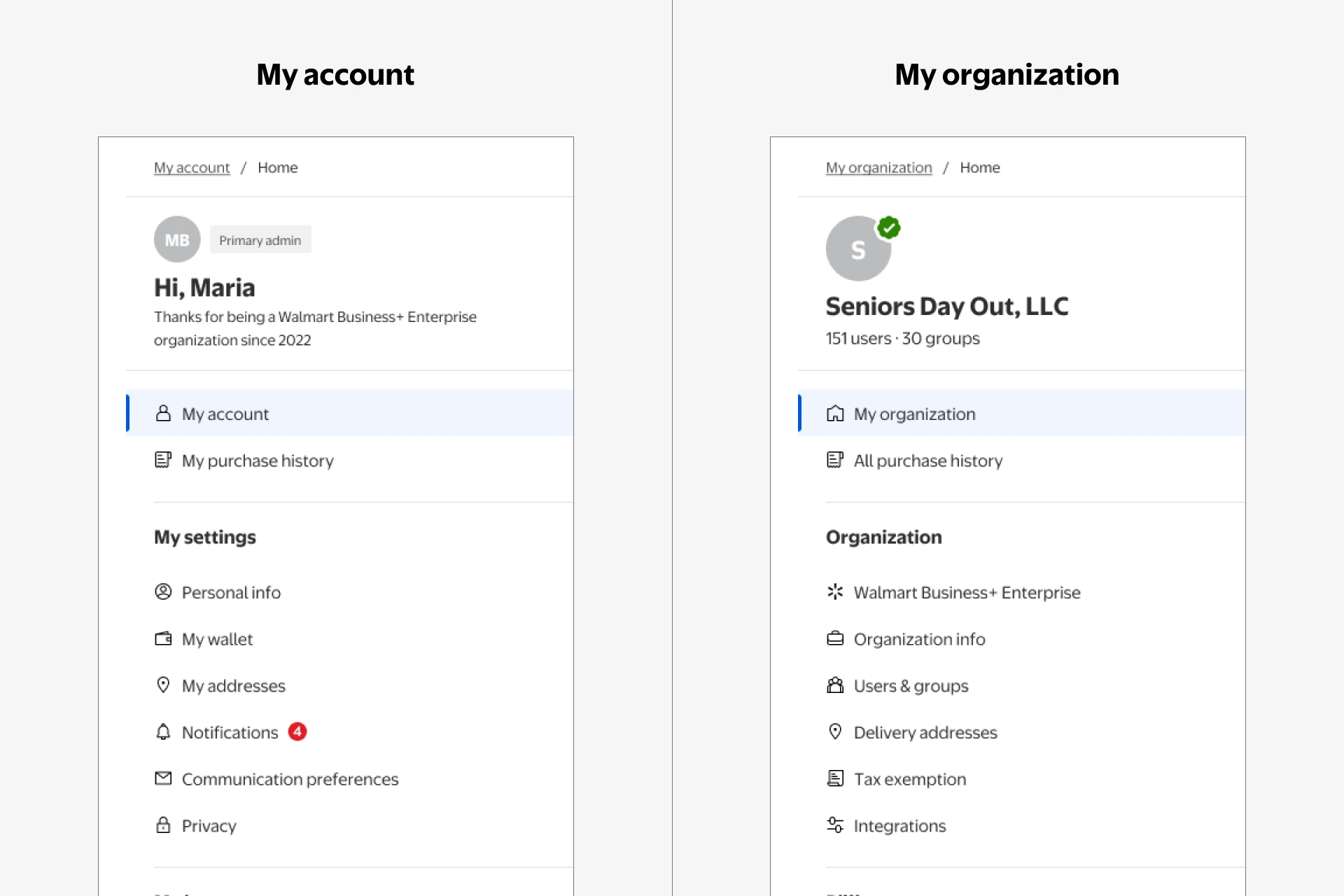The height and width of the screenshot is (896, 1344).
Task: Click the map pin icon for Delivery addresses
Action: point(835,731)
